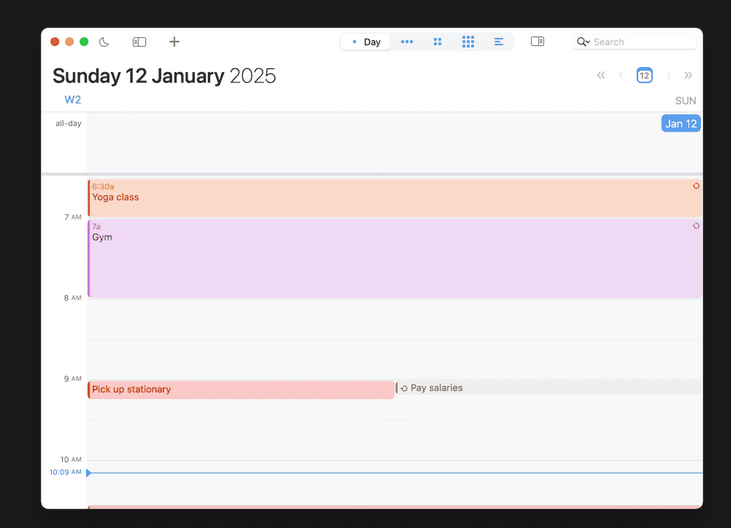Switch to year view nine-dot grid
This screenshot has height=528, width=731.
(468, 42)
